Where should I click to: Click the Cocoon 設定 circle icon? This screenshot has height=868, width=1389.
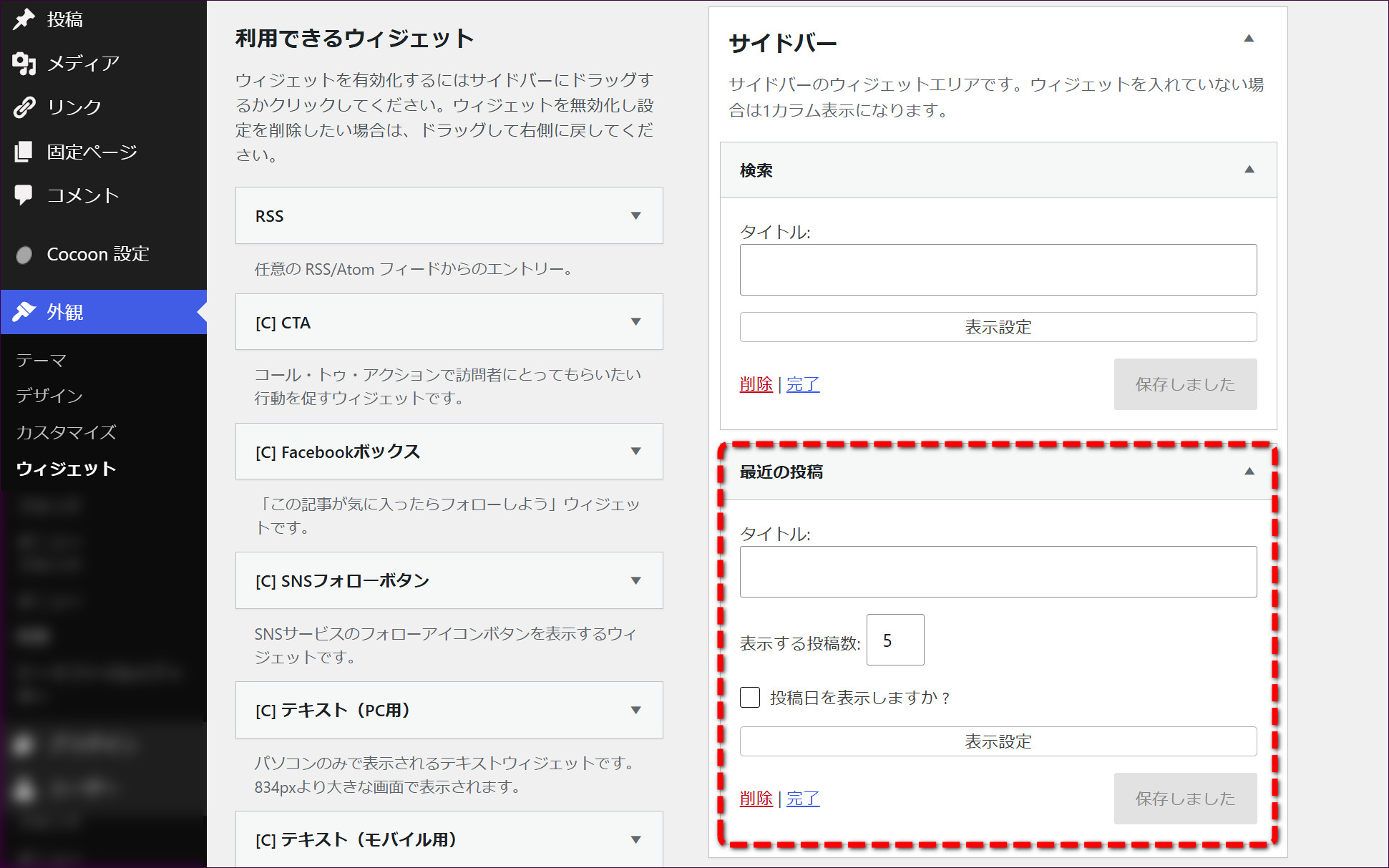24,255
